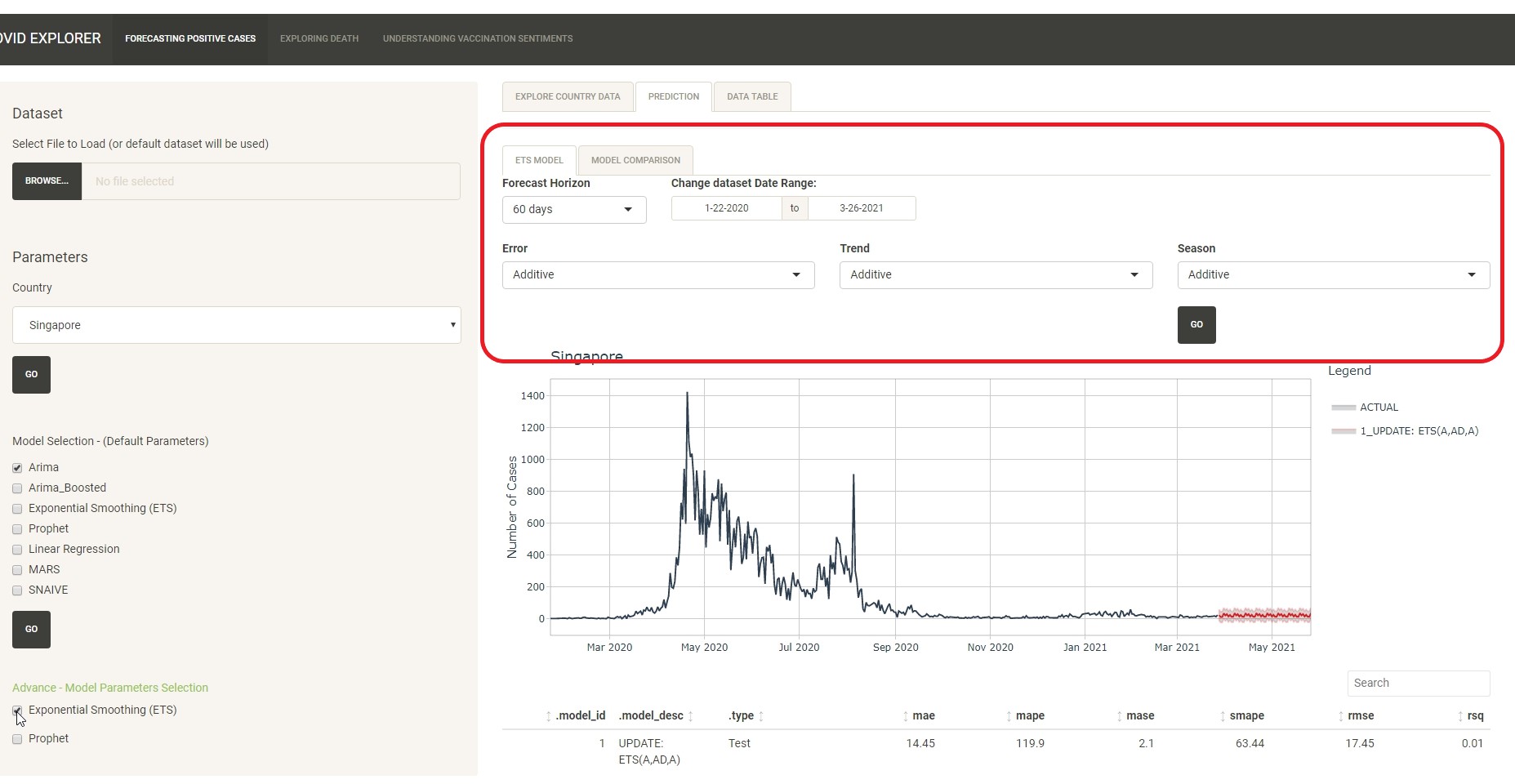This screenshot has height=784, width=1515.
Task: Switch to the Model Comparison tab
Action: pos(635,161)
